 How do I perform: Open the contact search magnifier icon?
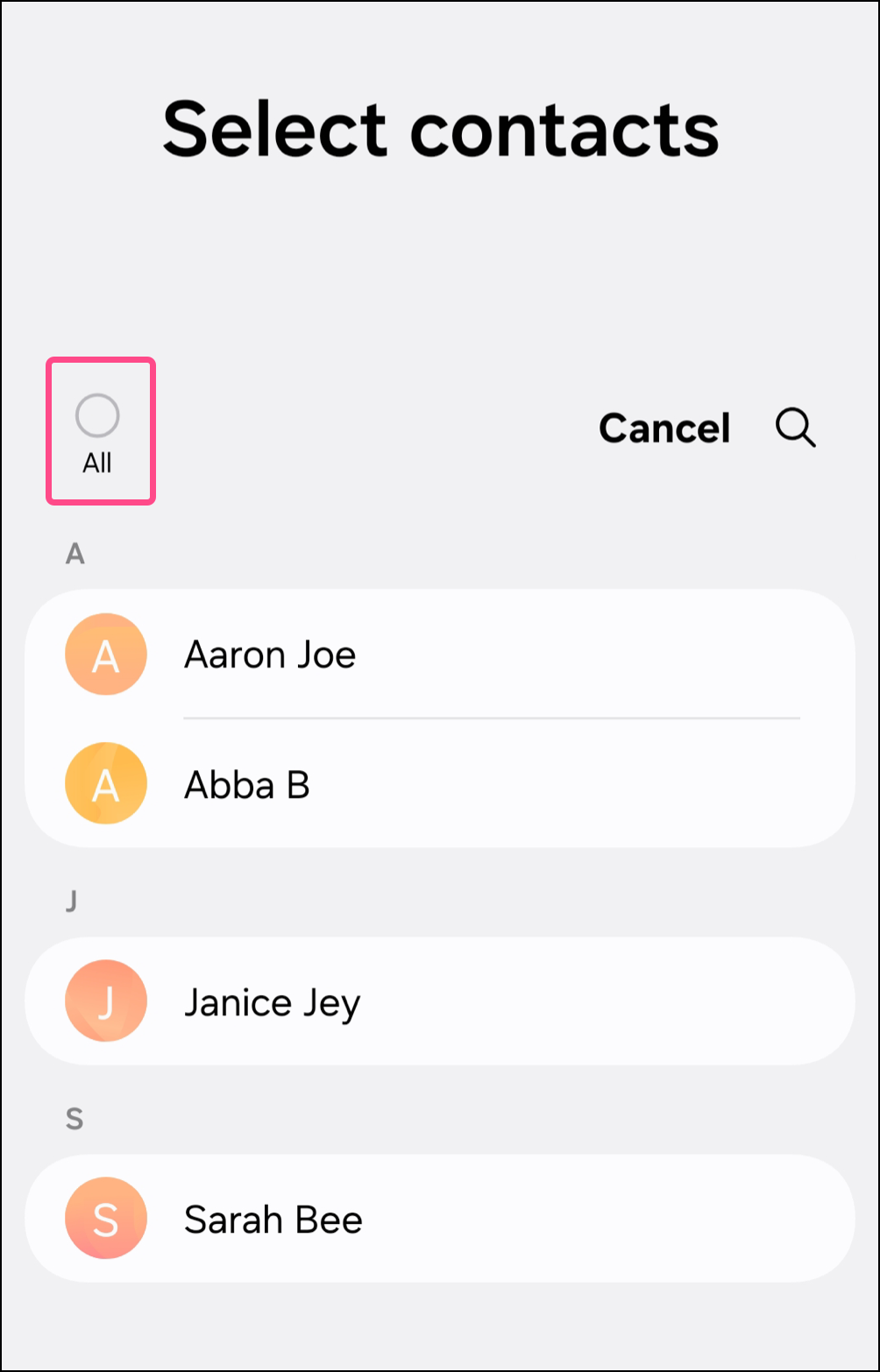pos(796,428)
